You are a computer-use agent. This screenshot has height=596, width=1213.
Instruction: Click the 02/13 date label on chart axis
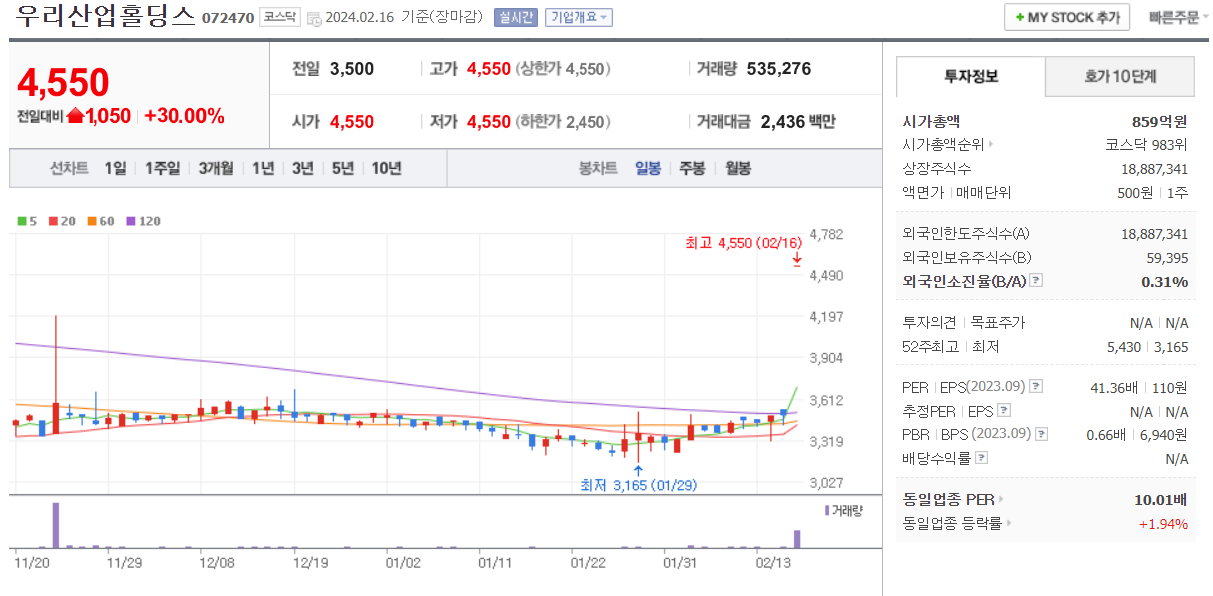pyautogui.click(x=772, y=563)
